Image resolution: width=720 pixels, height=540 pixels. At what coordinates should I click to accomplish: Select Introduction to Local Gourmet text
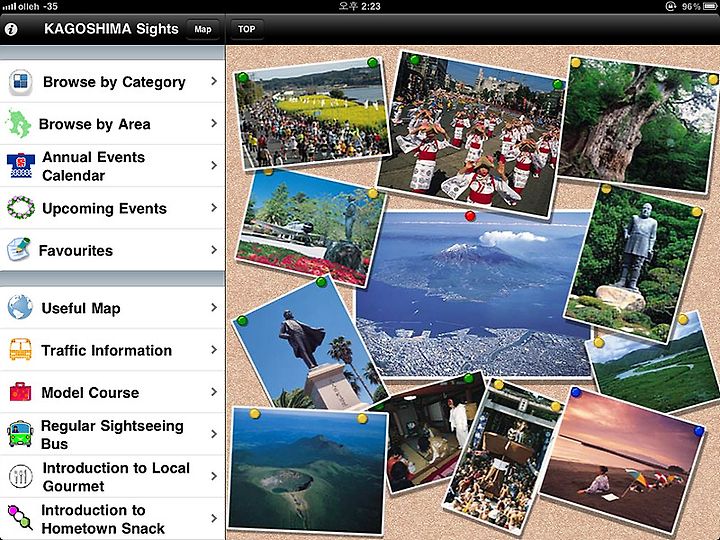pyautogui.click(x=116, y=477)
